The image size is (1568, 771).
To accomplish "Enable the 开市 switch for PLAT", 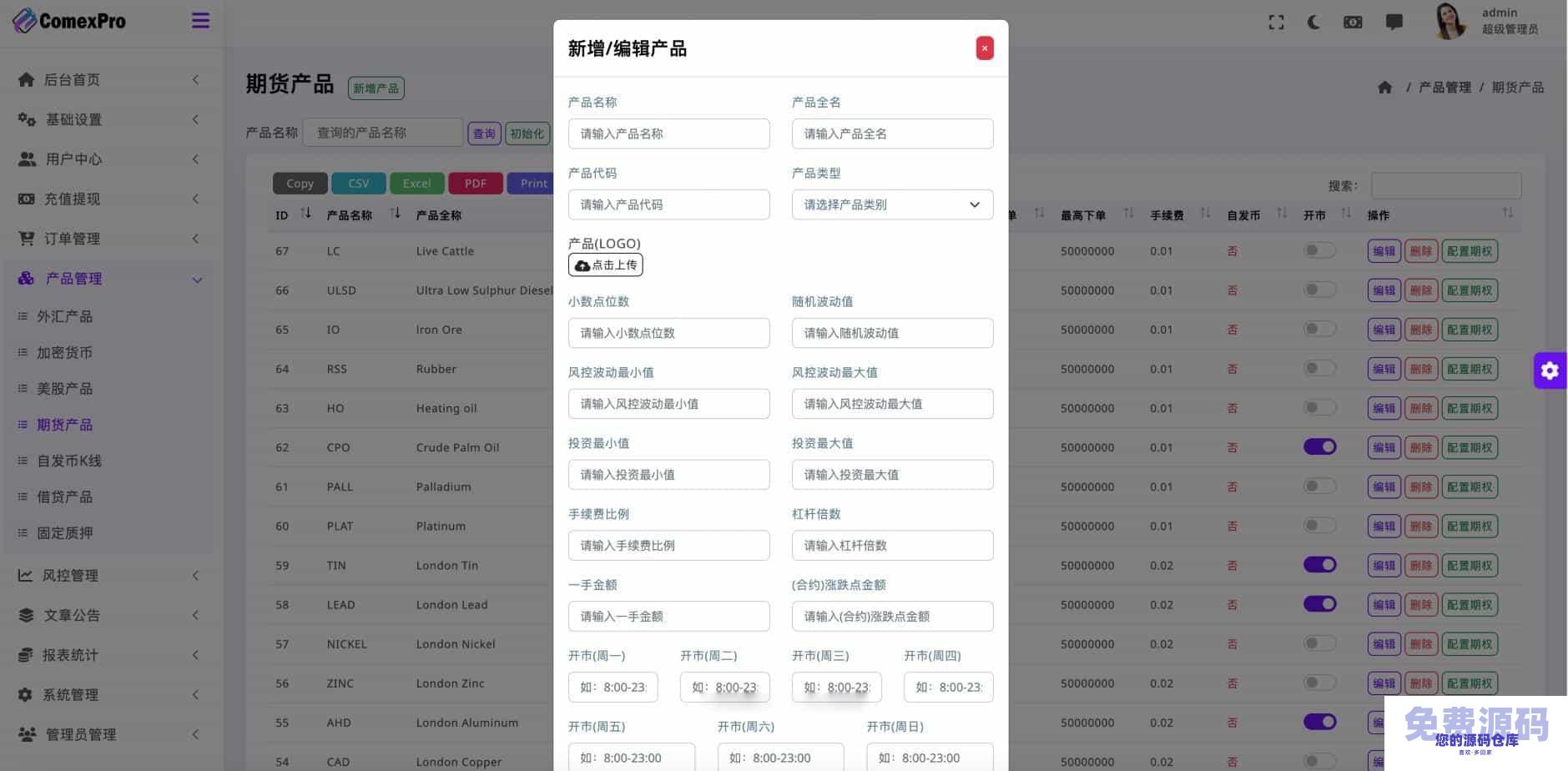I will [x=1319, y=526].
